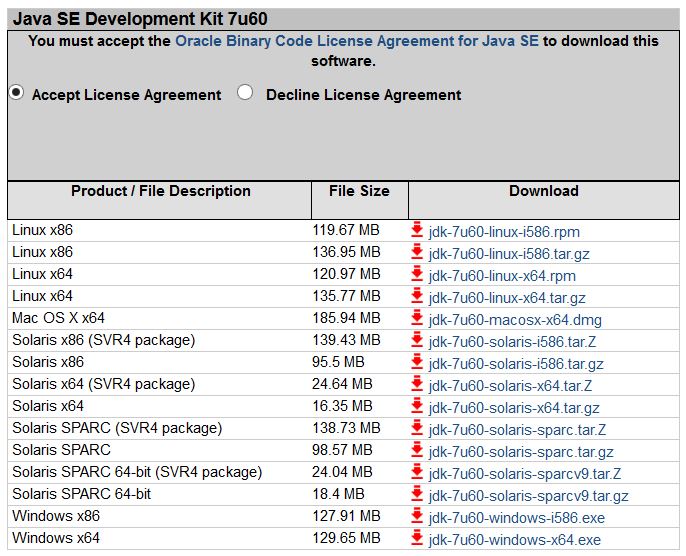
Task: Click the Product / File Description header
Action: pos(161,191)
